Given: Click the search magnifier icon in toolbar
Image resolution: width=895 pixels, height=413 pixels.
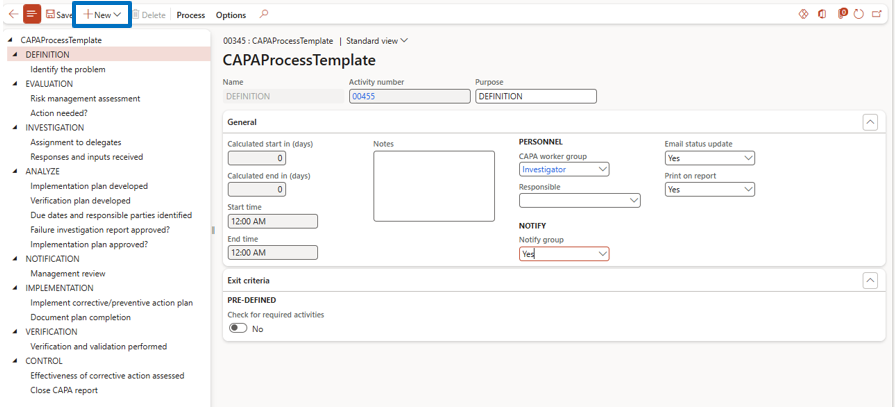Looking at the screenshot, I should coord(264,15).
